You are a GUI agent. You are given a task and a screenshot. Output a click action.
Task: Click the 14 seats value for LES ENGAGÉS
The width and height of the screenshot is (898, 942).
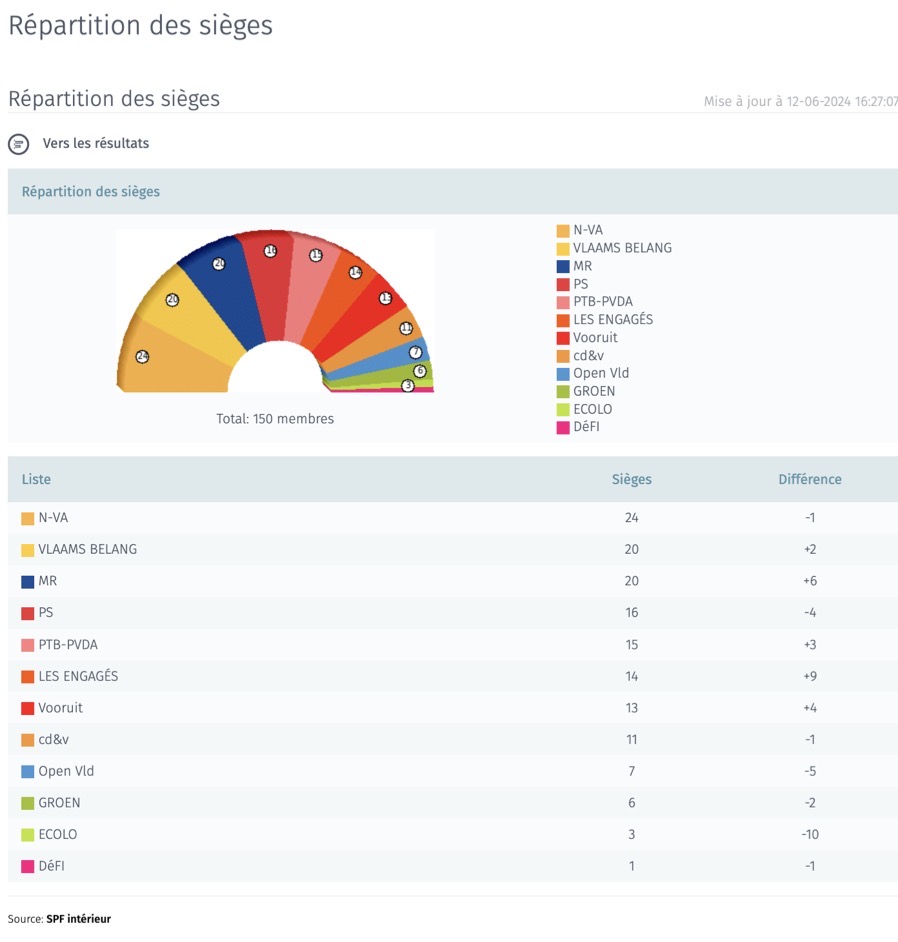[631, 676]
